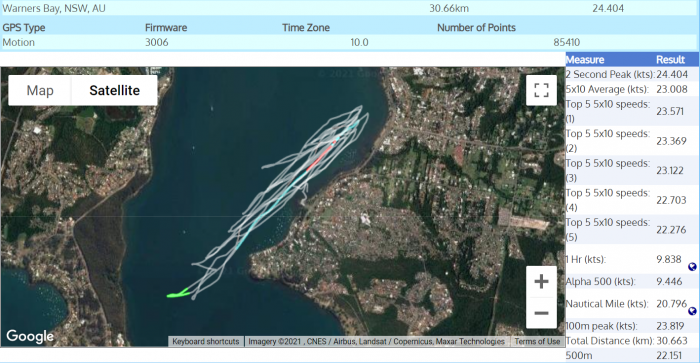Open Keyboard shortcuts
The width and height of the screenshot is (700, 363).
click(x=206, y=342)
